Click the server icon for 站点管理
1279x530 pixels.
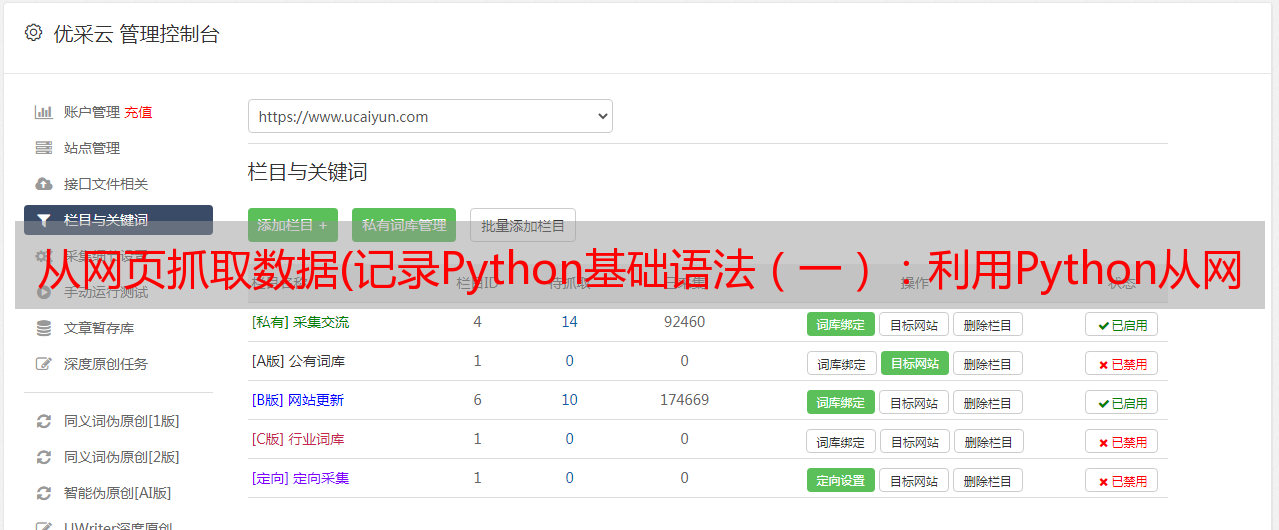coord(43,148)
